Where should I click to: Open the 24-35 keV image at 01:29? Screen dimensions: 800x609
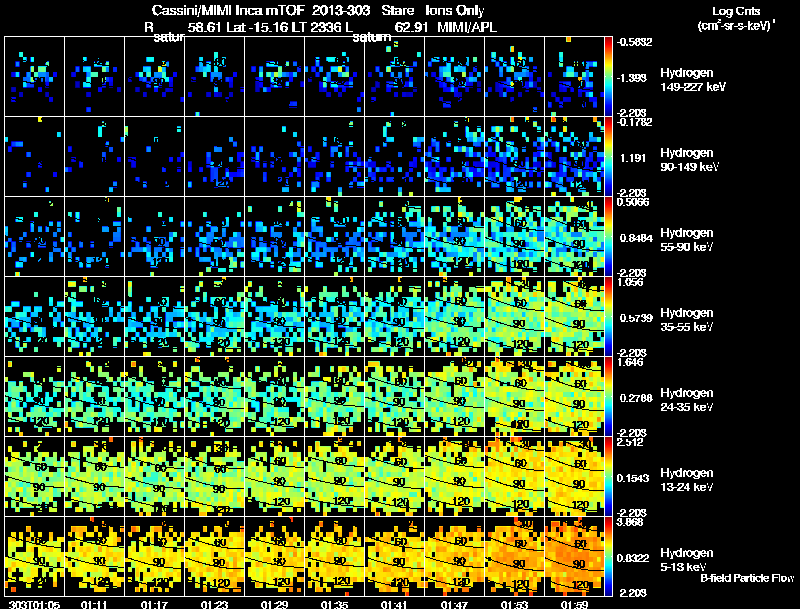tap(274, 397)
